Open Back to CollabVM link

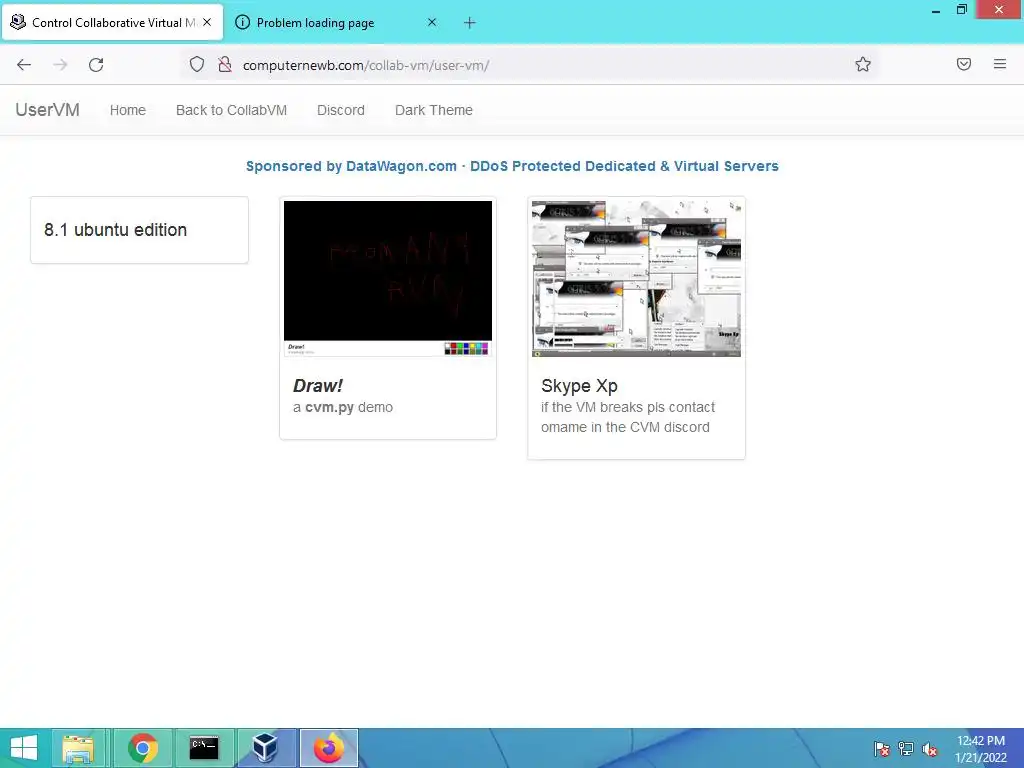(231, 110)
